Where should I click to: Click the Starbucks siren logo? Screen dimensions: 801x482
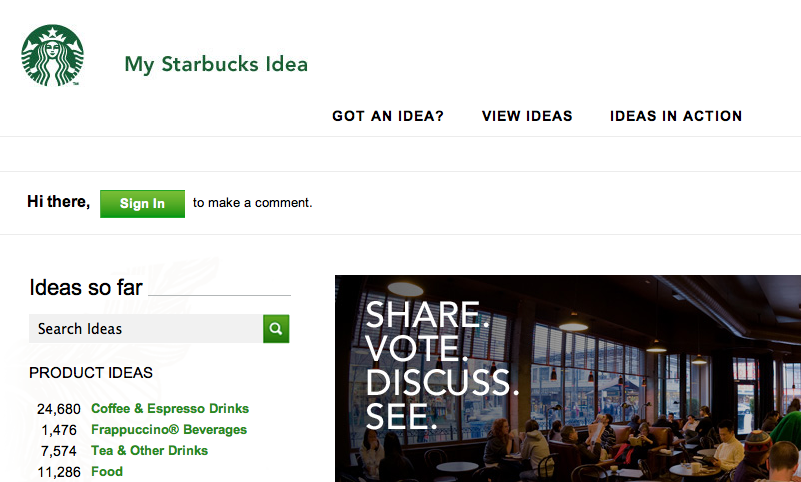click(52, 55)
